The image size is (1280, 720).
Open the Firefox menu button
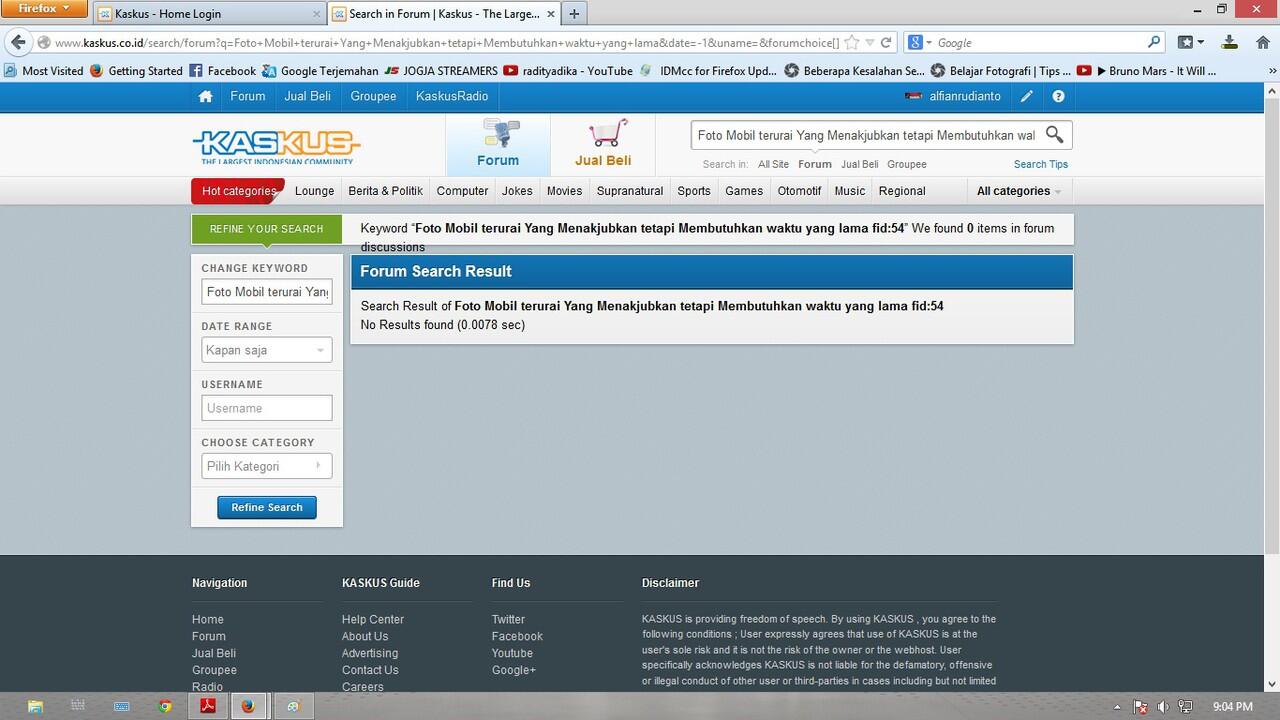[44, 9]
